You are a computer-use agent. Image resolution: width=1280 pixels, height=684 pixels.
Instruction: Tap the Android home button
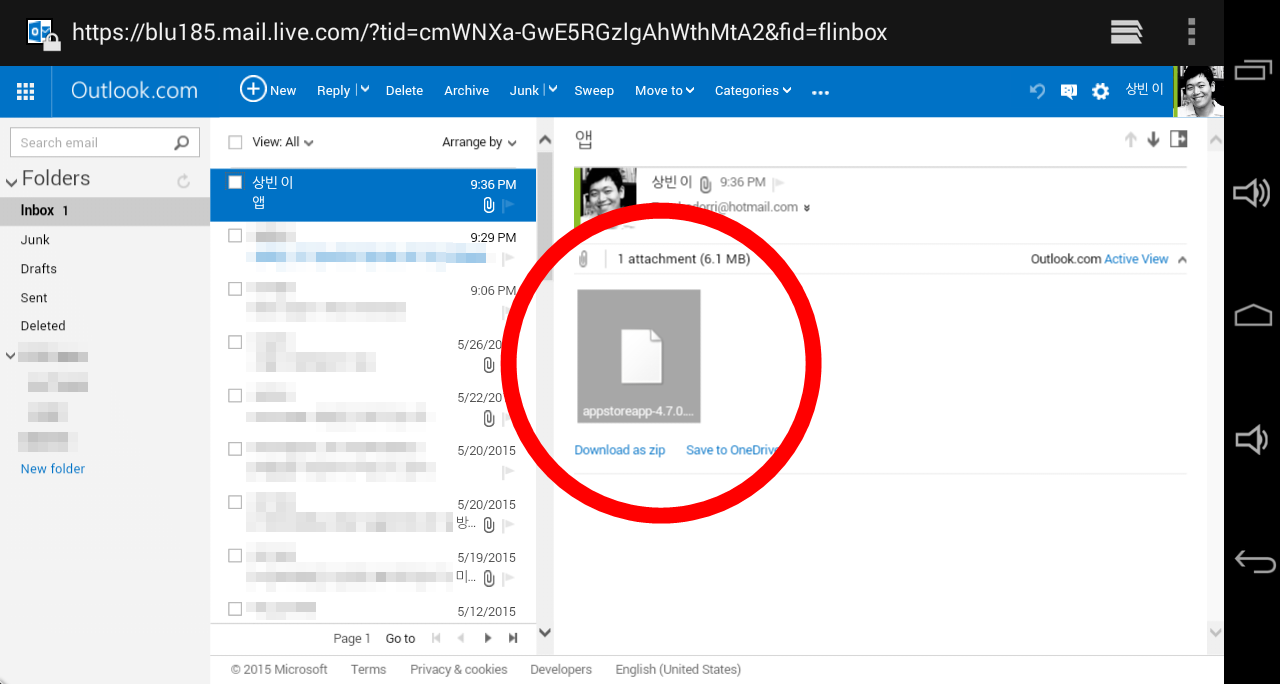pos(1253,316)
